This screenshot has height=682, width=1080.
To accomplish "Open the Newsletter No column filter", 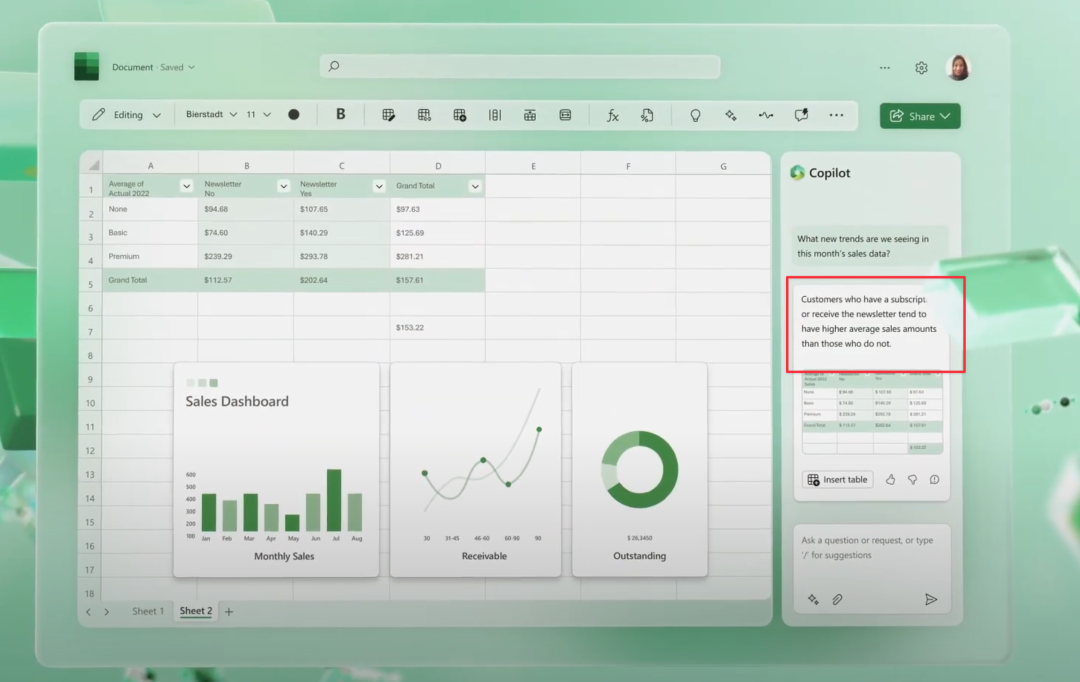I will click(x=283, y=186).
